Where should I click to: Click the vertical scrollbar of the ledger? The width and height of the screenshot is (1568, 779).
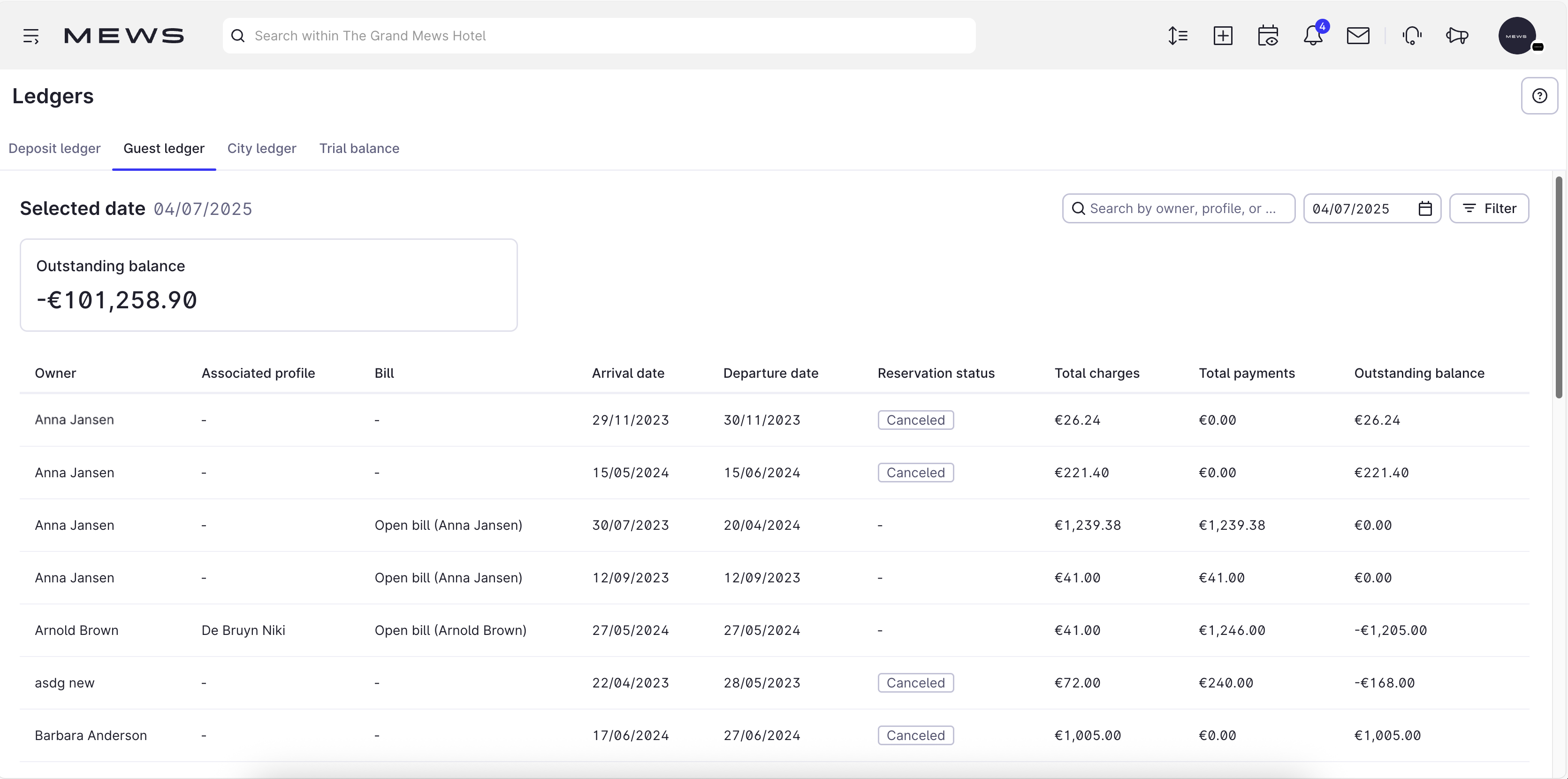coord(1559,287)
